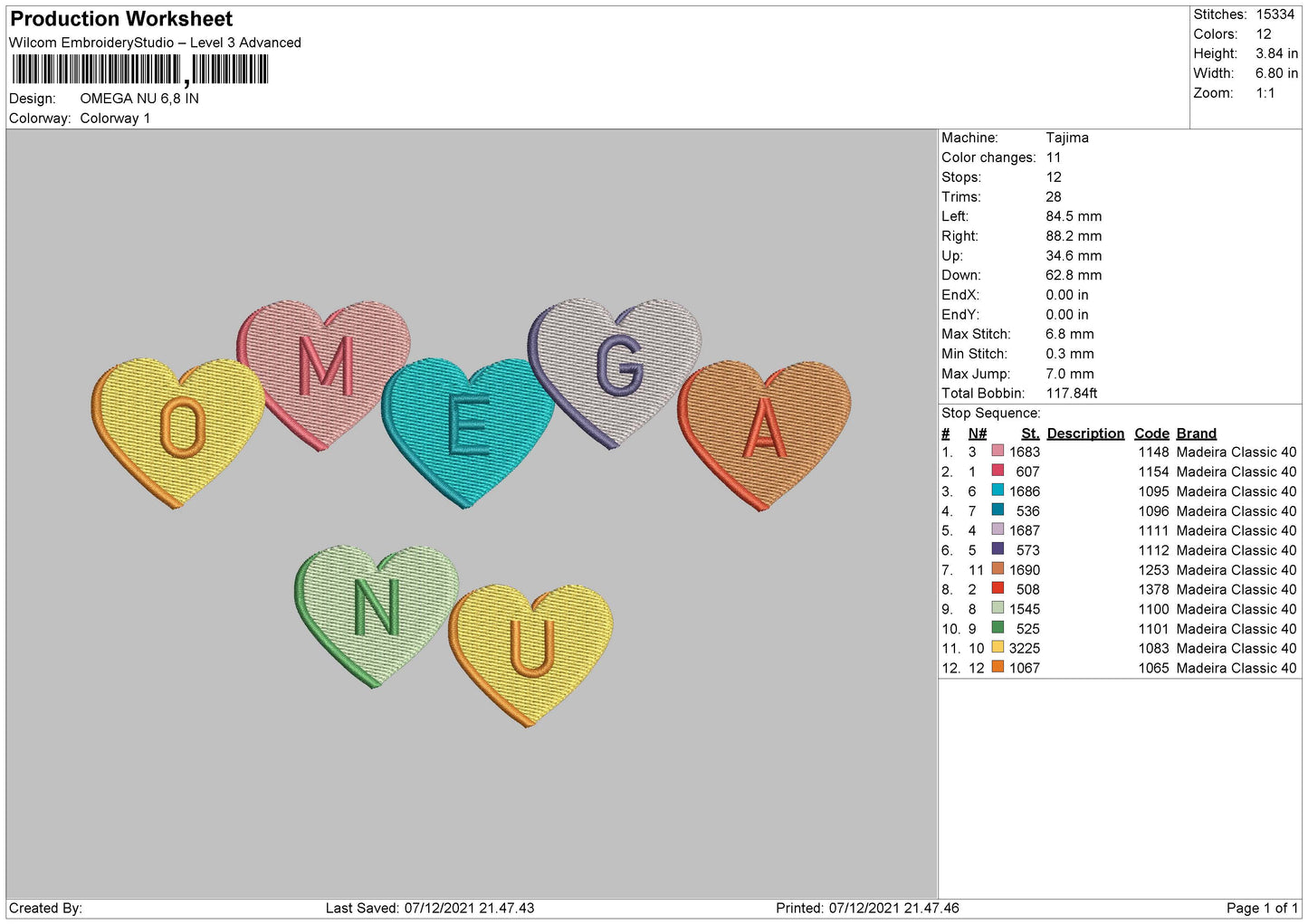This screenshot has height=924, width=1308.
Task: Click the 'Created By:' label
Action: [45, 908]
